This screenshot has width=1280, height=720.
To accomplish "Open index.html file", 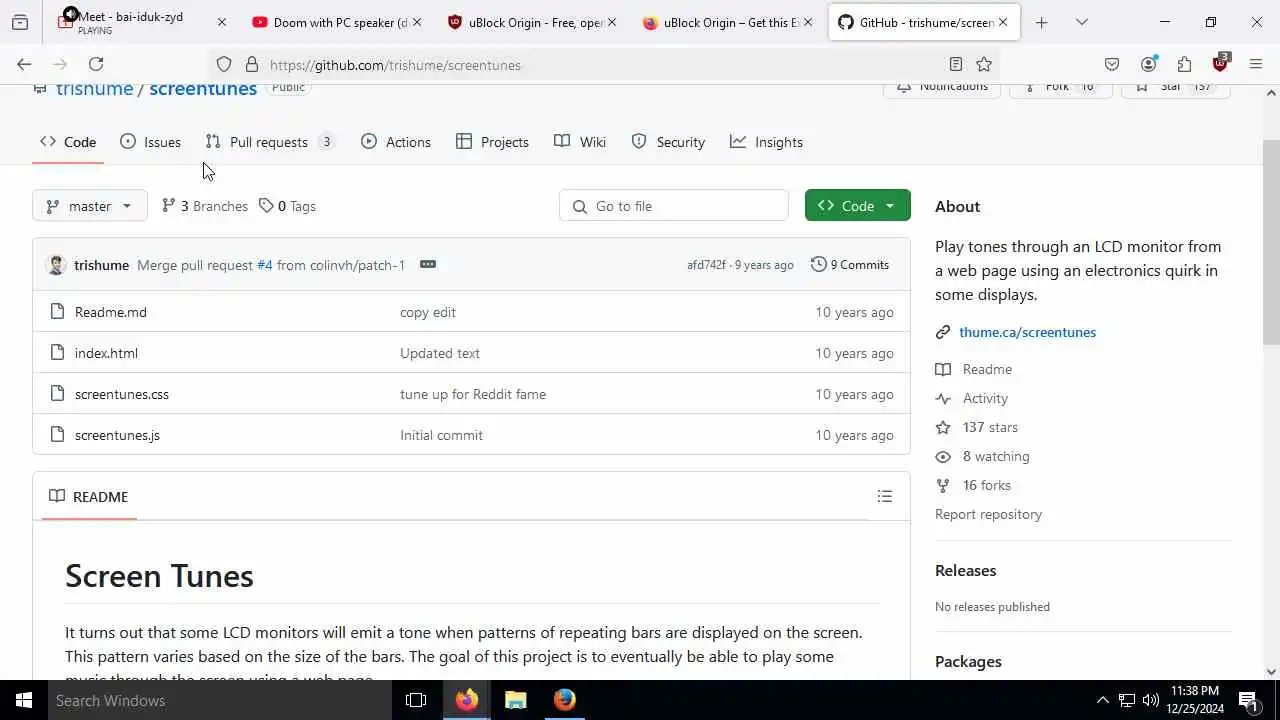I will [106, 353].
